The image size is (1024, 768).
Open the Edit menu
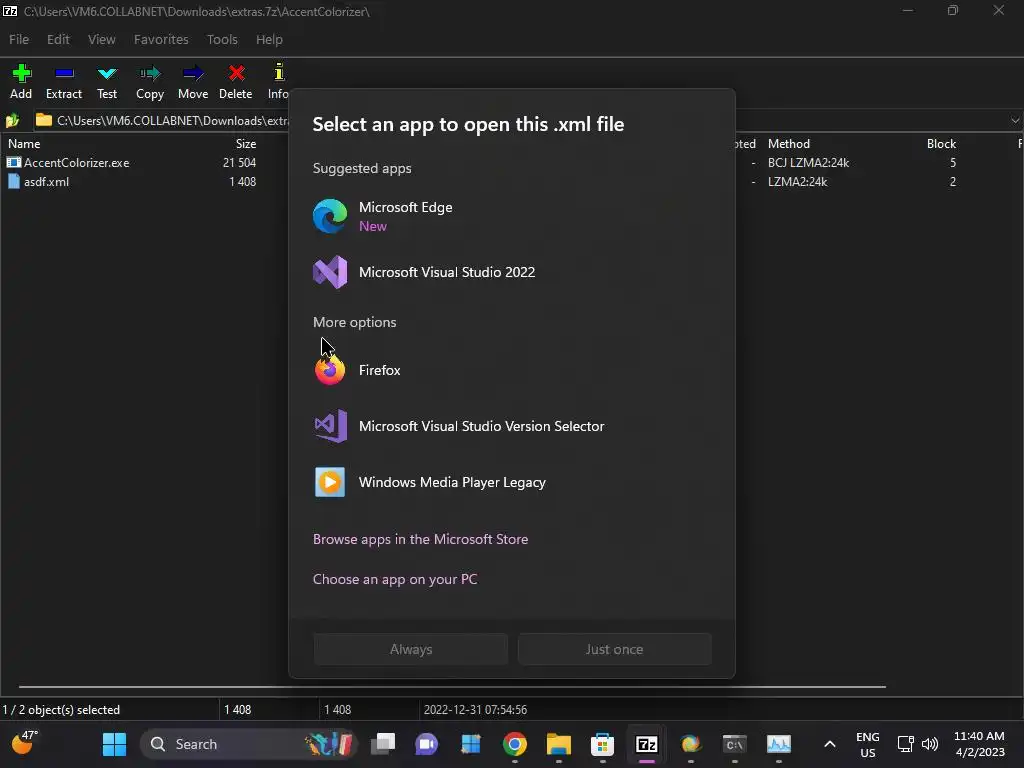coord(58,39)
